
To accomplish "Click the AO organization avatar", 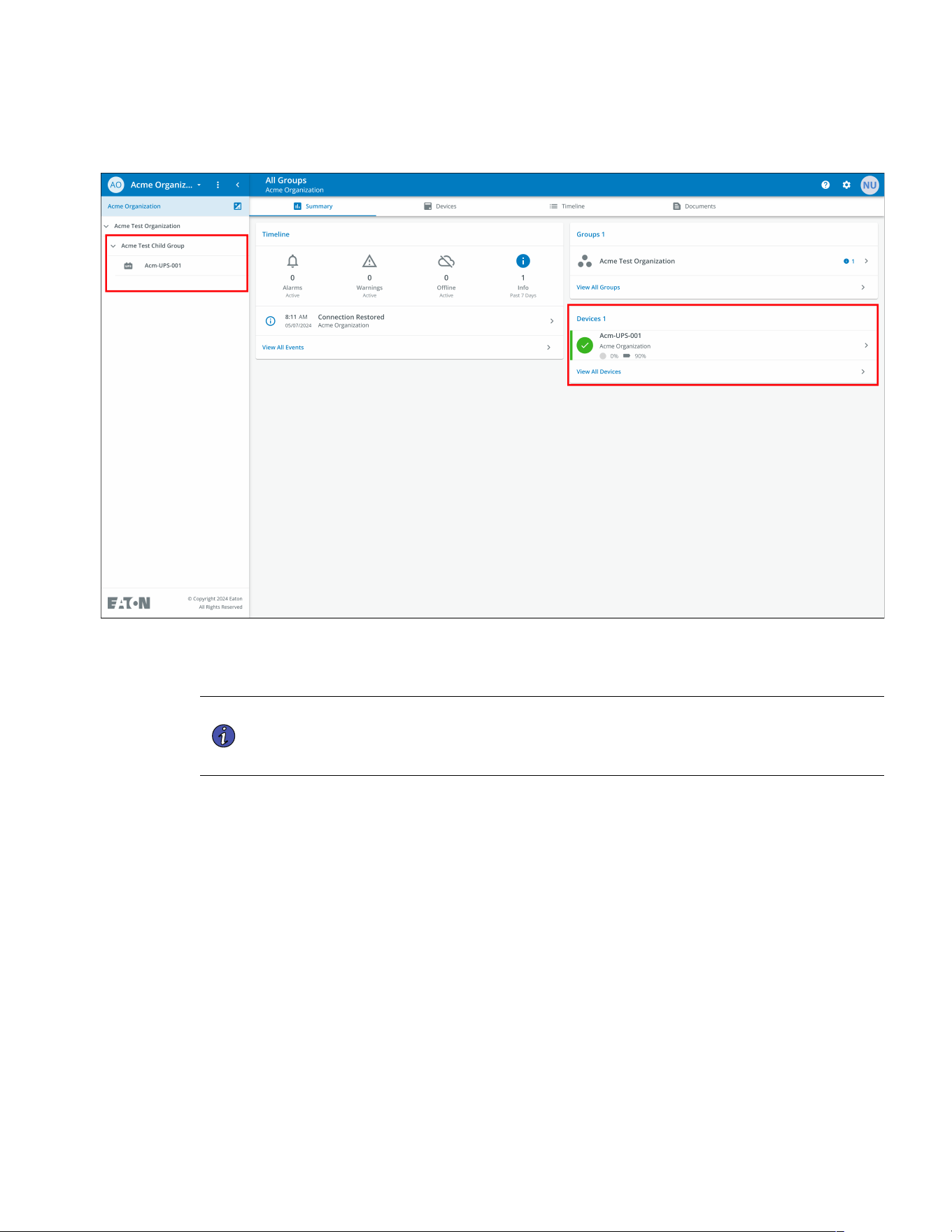I will [x=116, y=185].
